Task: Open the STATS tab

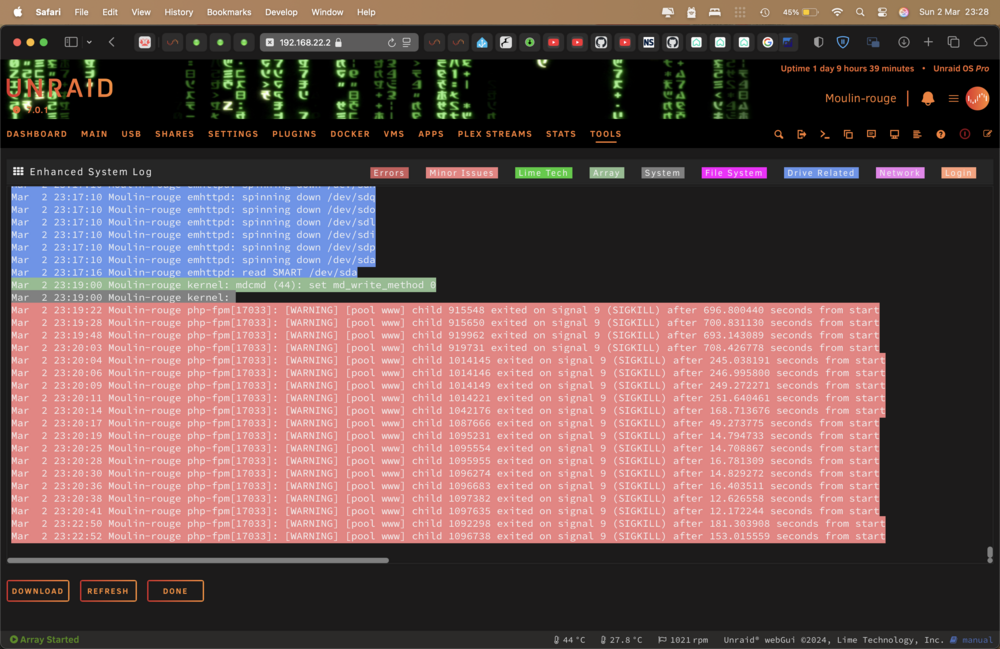Action: [x=561, y=134]
